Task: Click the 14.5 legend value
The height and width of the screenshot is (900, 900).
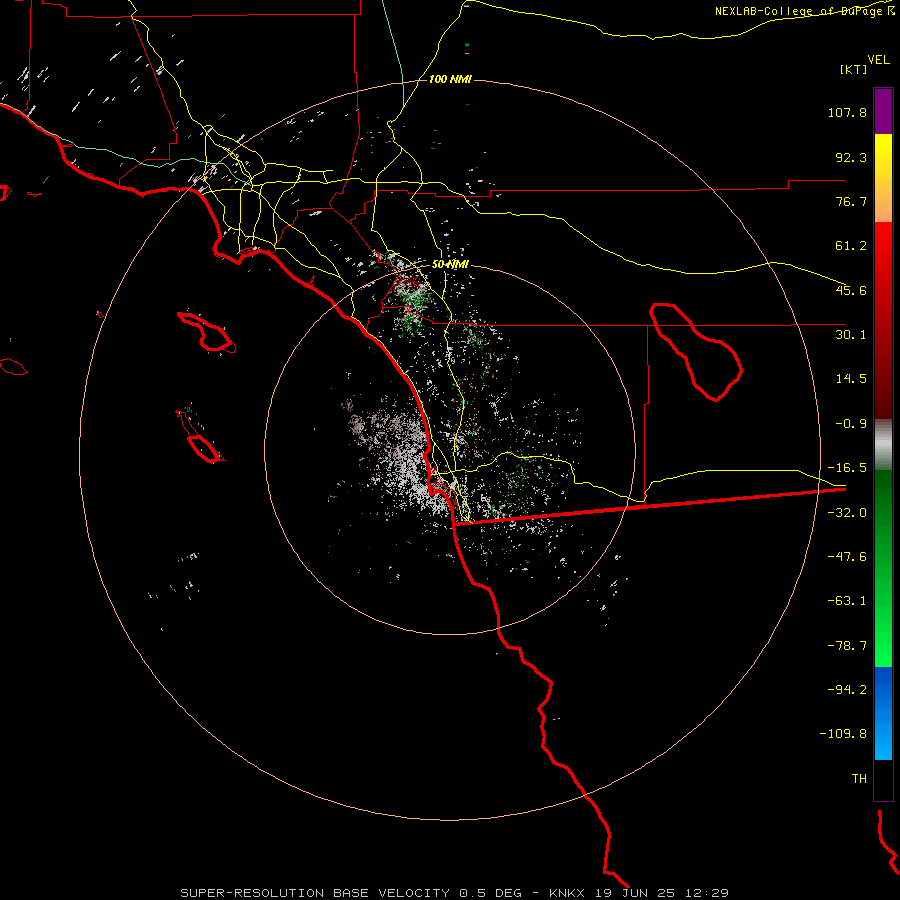Action: (x=851, y=379)
